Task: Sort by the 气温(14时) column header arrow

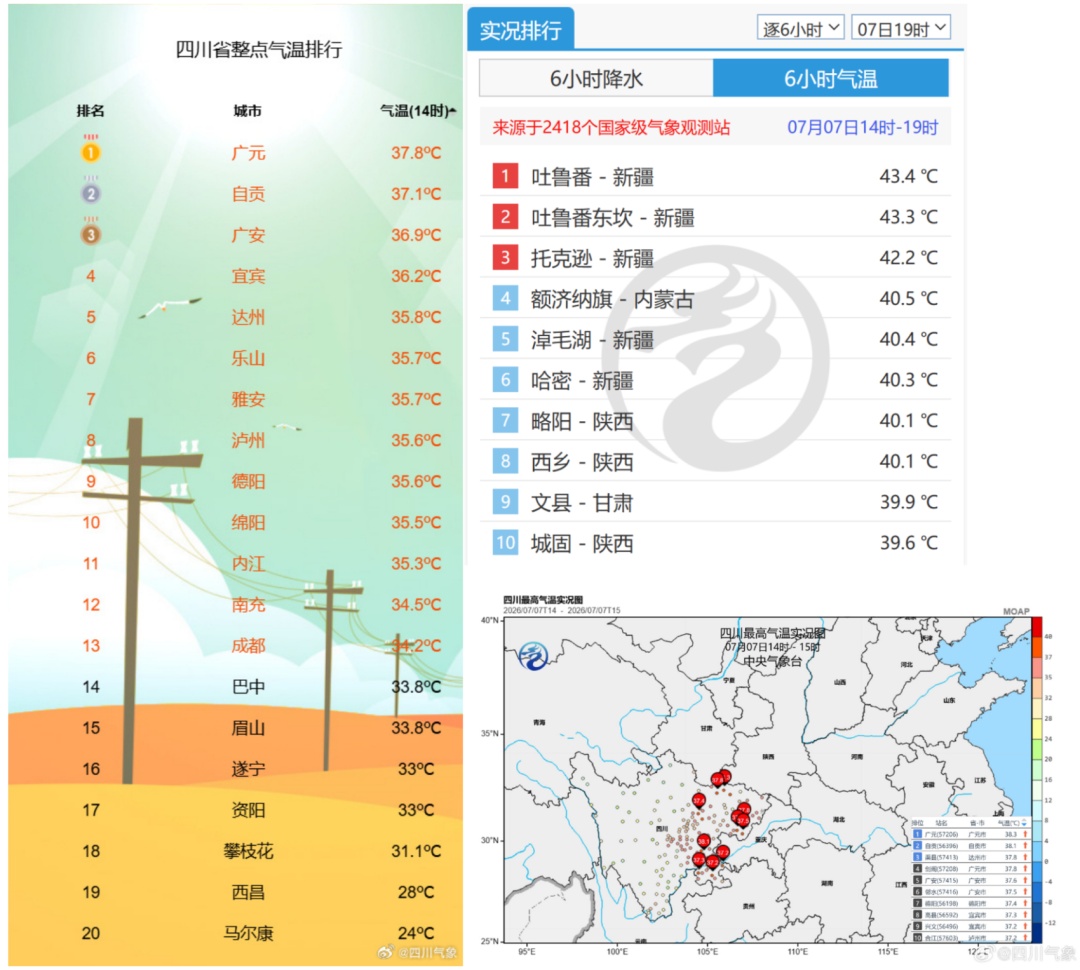Action: [452, 110]
